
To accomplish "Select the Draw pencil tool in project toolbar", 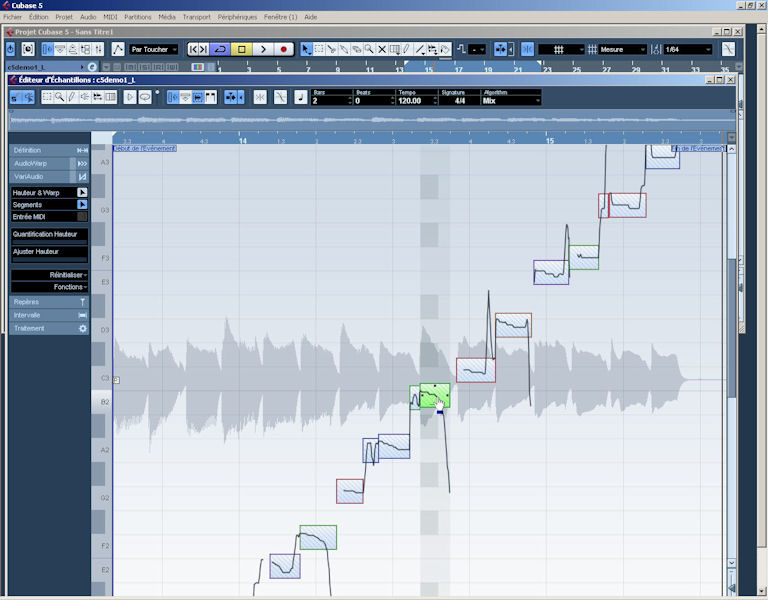I will point(407,49).
